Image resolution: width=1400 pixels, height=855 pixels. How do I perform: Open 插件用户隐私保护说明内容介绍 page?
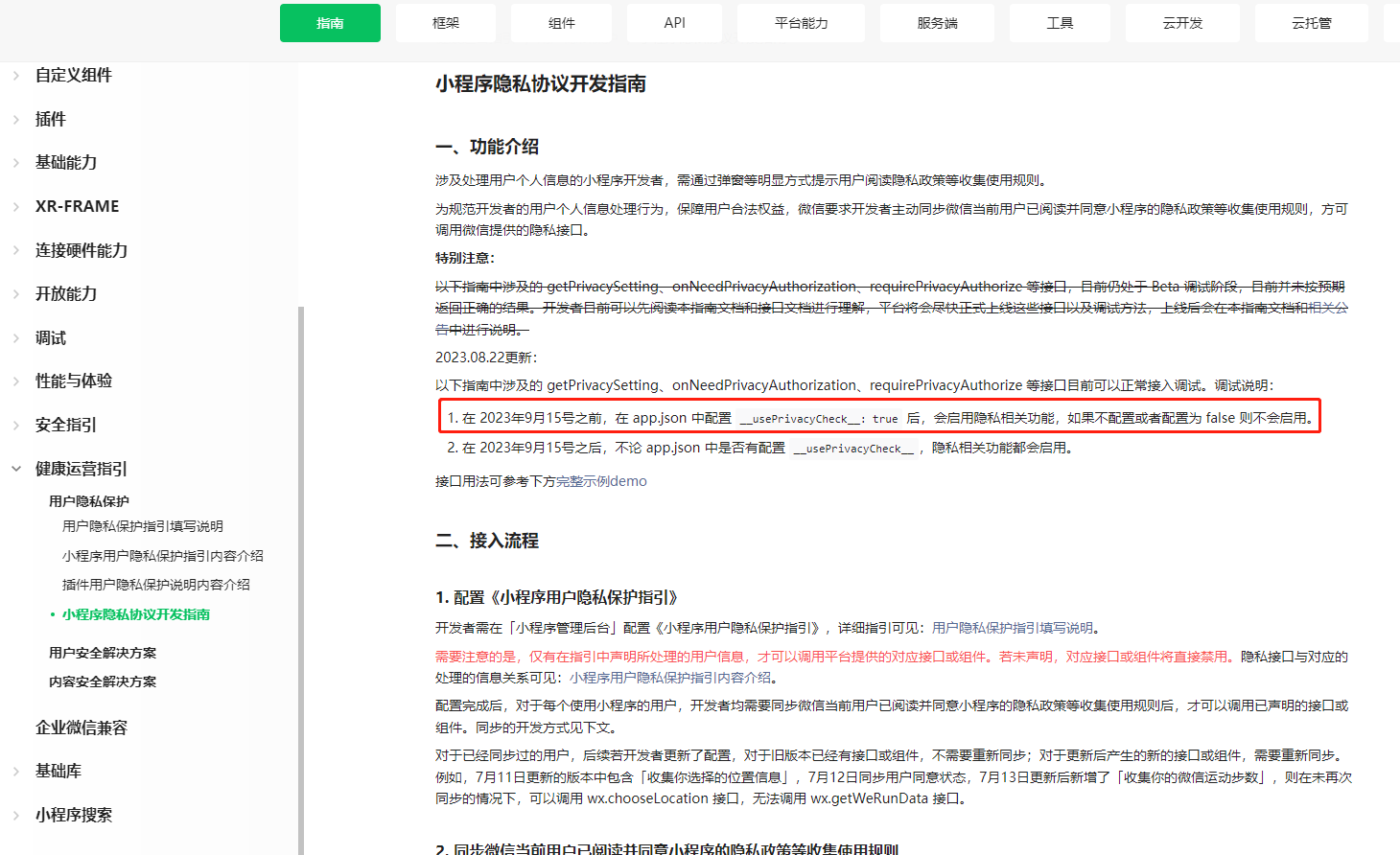[156, 585]
